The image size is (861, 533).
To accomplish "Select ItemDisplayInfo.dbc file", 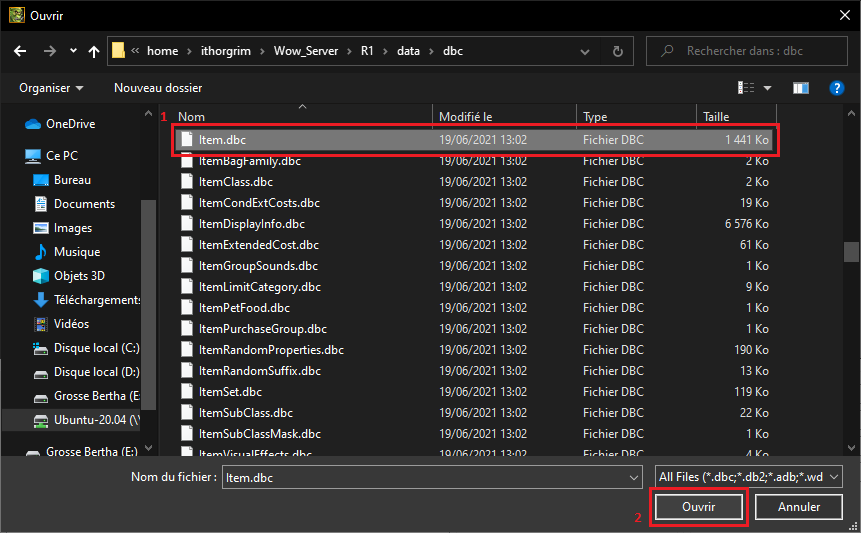I will (x=251, y=224).
